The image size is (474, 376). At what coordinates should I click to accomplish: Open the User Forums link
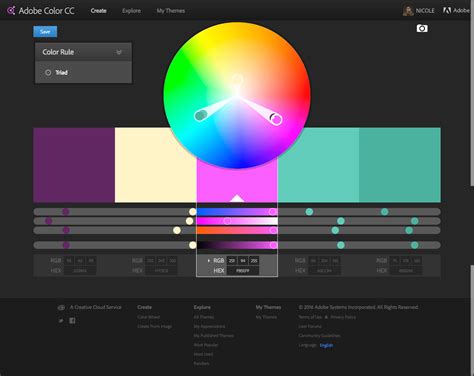click(x=310, y=326)
